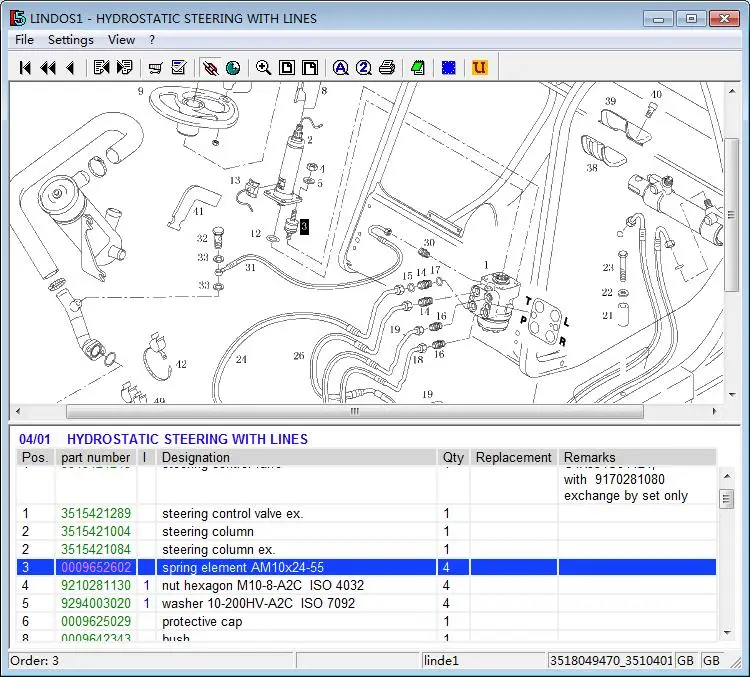Click callout 41 in the diagram
The image size is (750, 677).
199,211
